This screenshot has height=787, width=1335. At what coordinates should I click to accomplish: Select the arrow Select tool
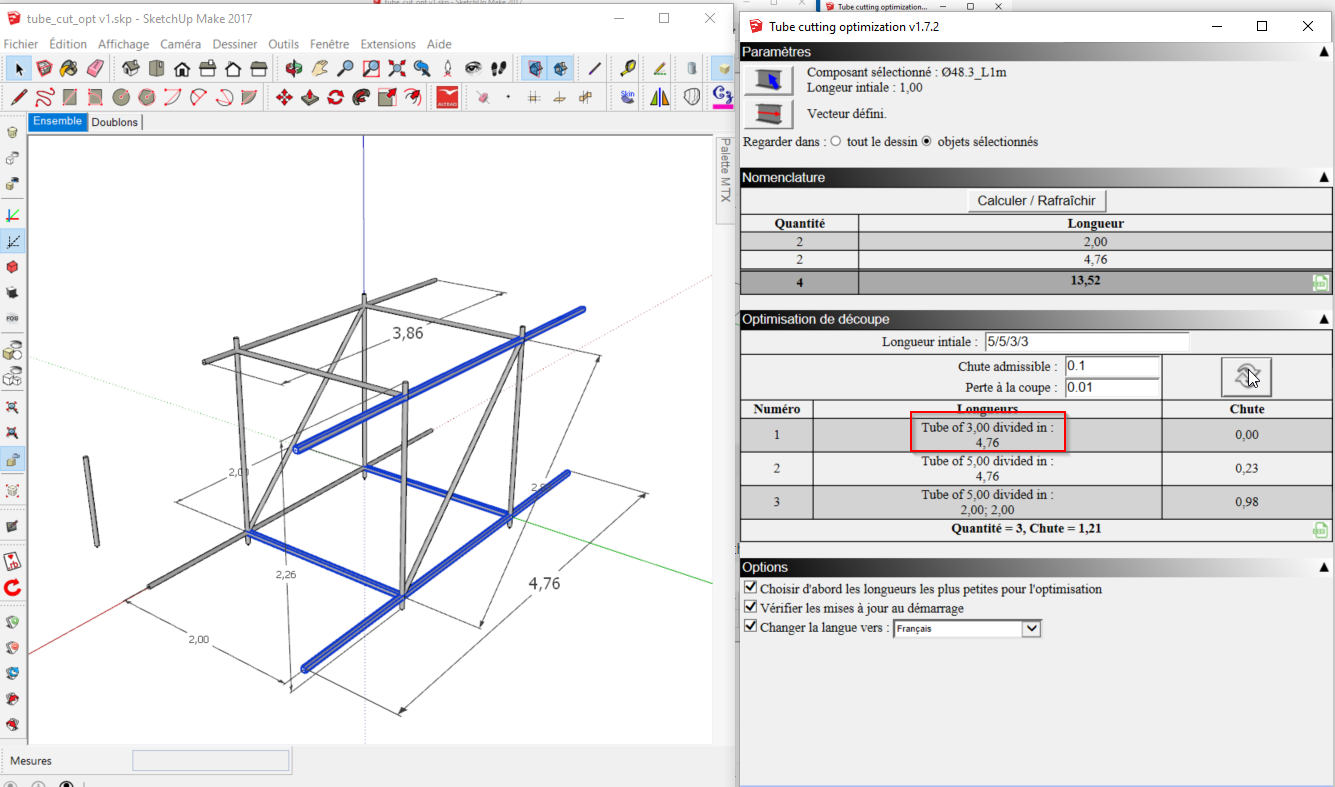point(18,68)
